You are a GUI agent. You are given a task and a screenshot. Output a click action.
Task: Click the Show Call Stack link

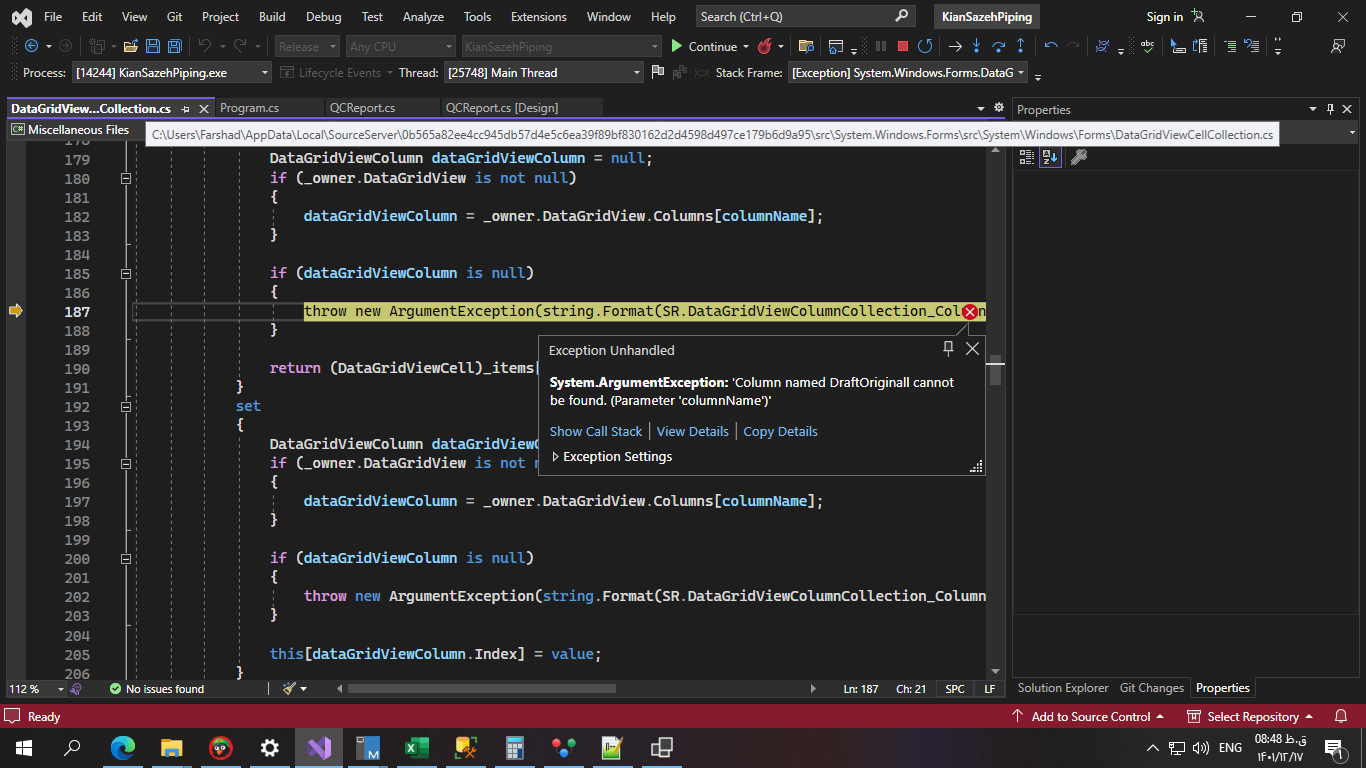pyautogui.click(x=596, y=432)
